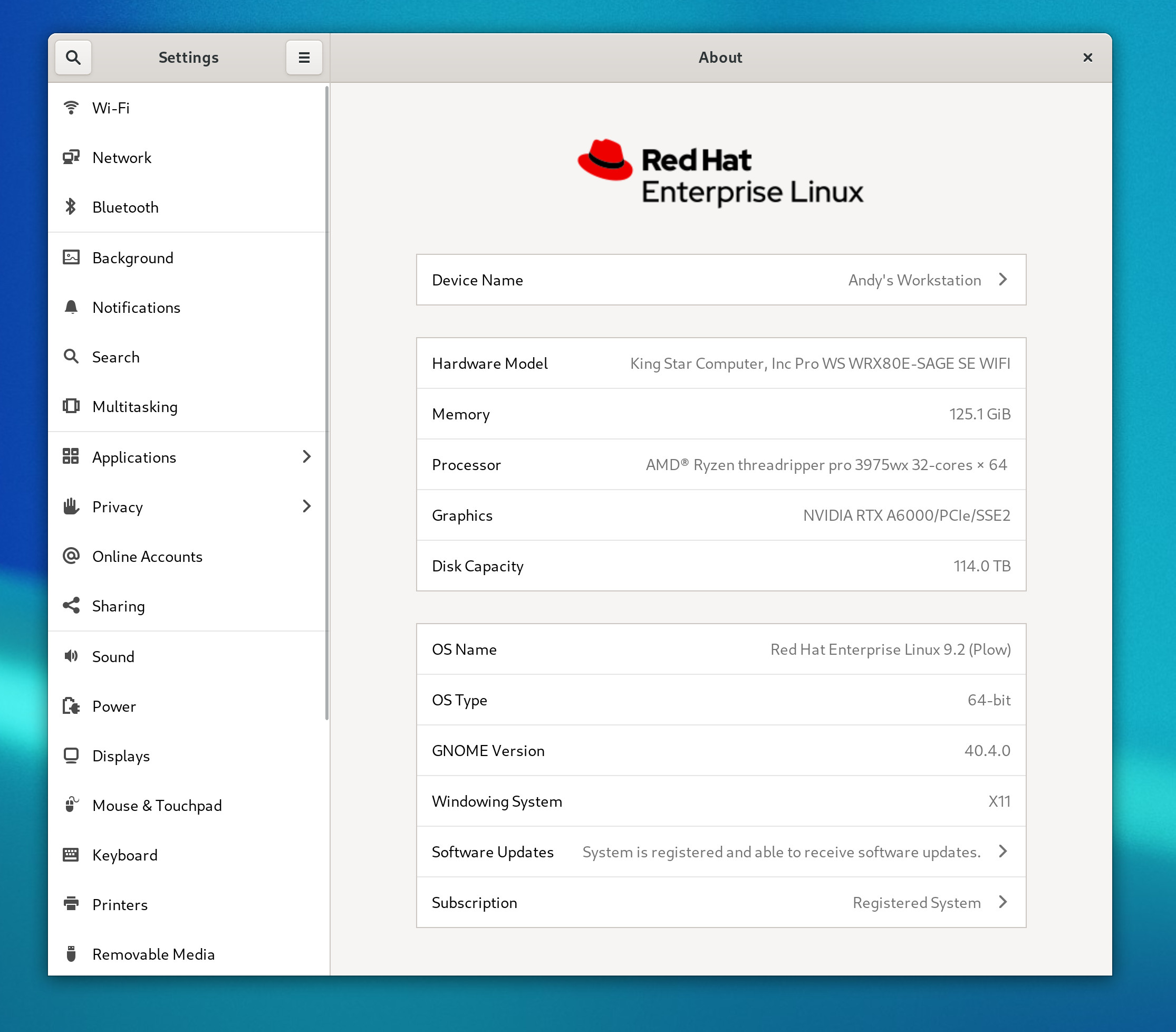Screen dimensions: 1176x1032
Task: Click Andy's Workstation device name
Action: pos(914,280)
